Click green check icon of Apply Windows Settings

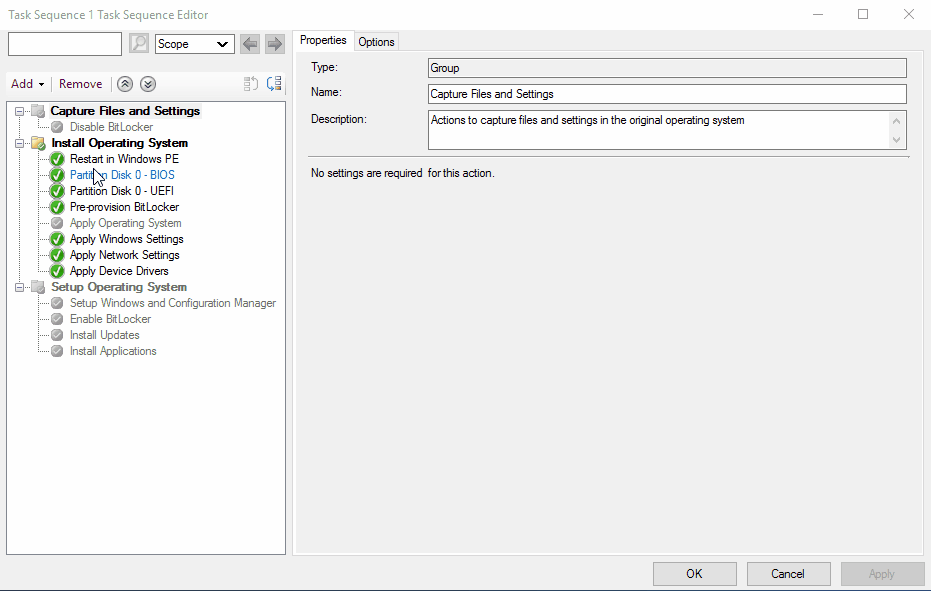tap(57, 239)
